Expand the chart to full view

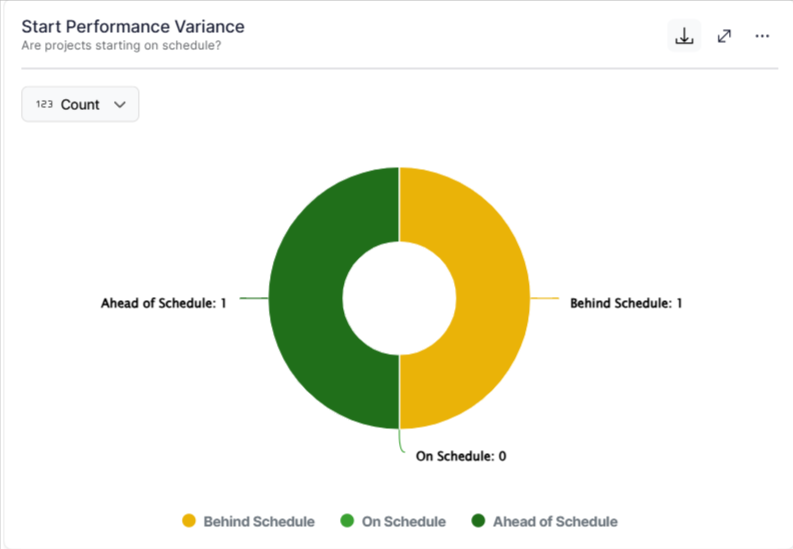pyautogui.click(x=724, y=36)
